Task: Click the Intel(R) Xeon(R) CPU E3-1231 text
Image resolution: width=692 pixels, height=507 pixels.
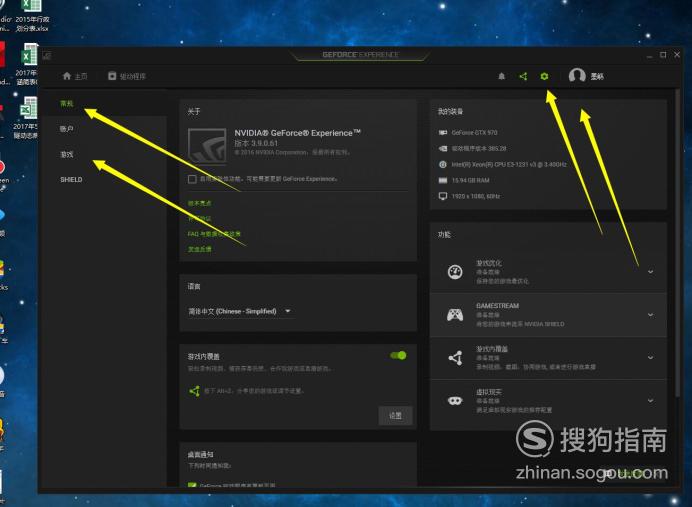Action: [x=509, y=164]
